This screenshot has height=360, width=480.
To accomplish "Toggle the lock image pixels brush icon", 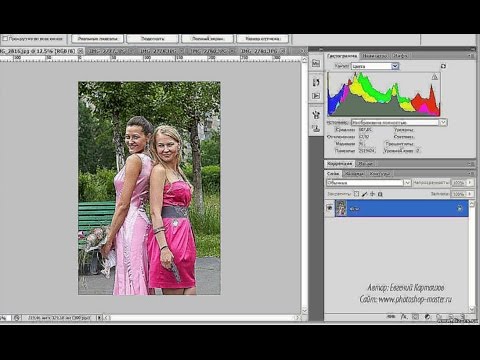I will [364, 194].
